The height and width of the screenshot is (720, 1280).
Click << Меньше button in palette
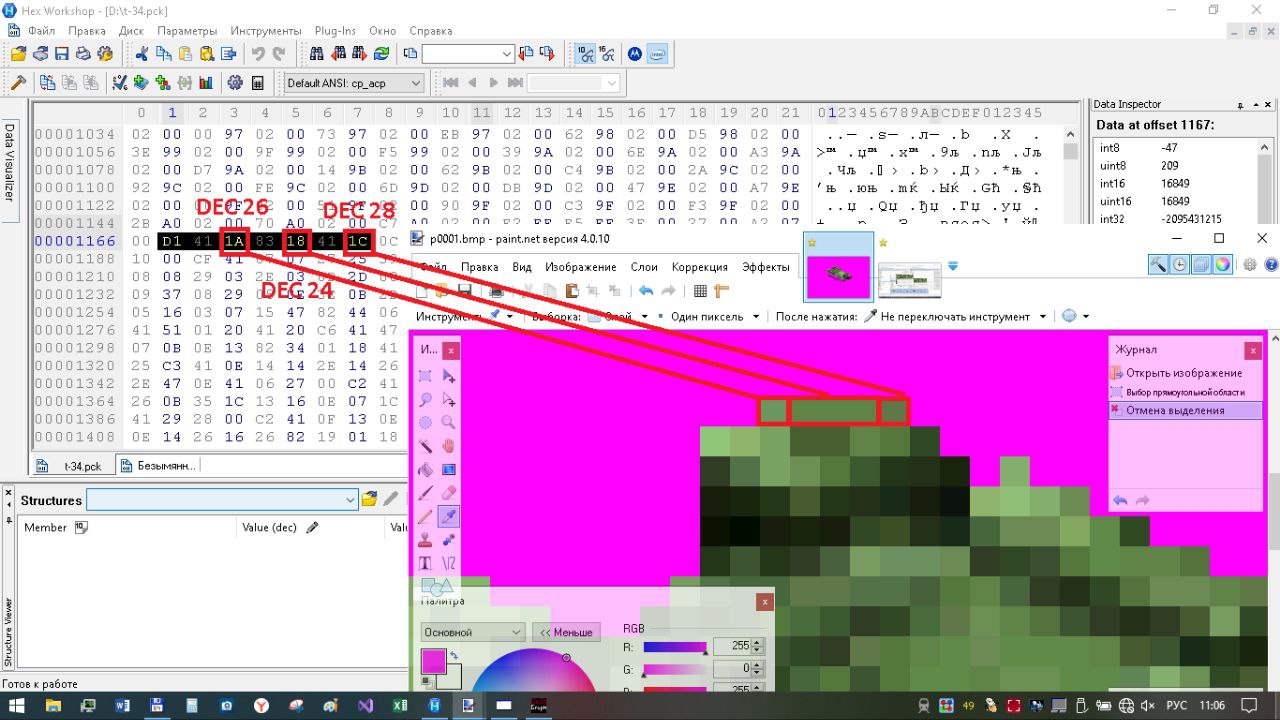click(x=566, y=632)
